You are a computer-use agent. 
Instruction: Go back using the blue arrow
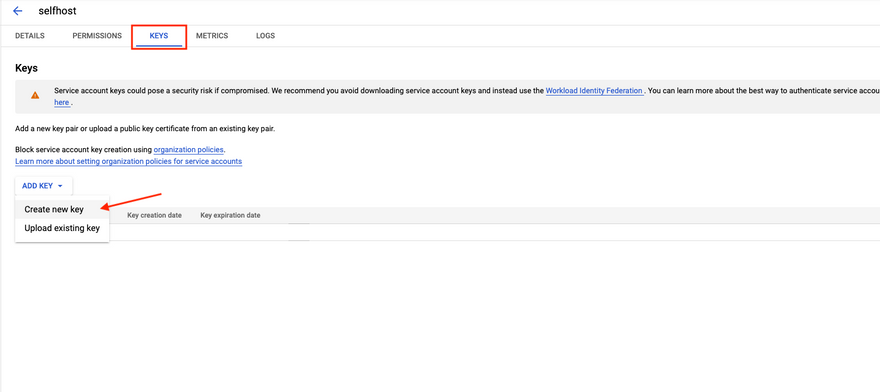click(17, 11)
